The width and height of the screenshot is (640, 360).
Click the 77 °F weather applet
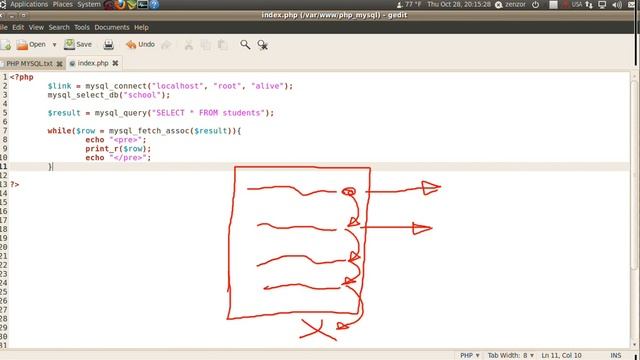pyautogui.click(x=409, y=4)
